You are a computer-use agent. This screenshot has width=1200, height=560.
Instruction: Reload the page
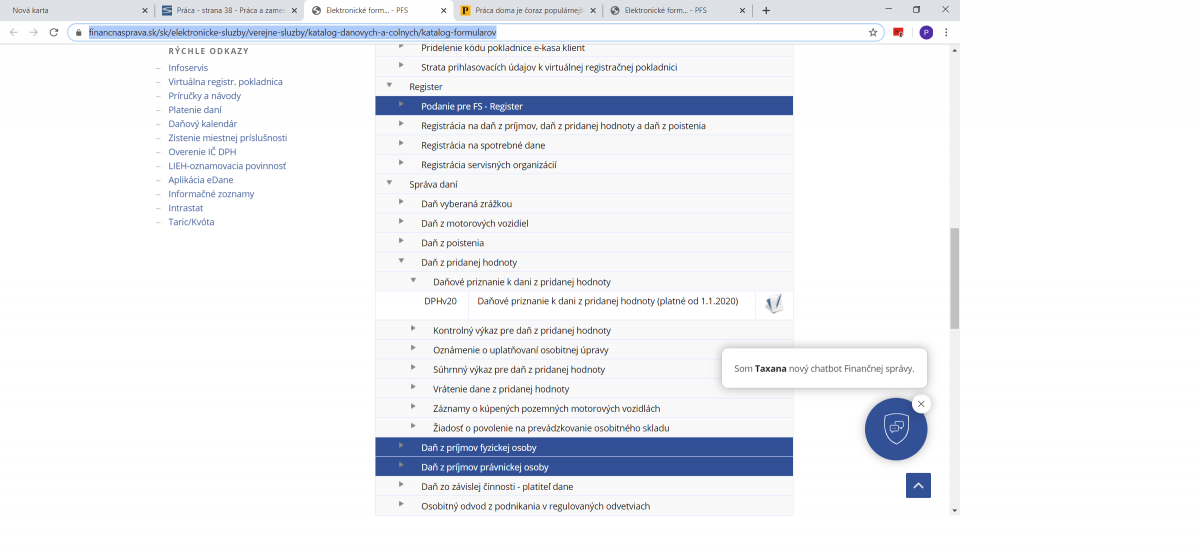click(53, 32)
